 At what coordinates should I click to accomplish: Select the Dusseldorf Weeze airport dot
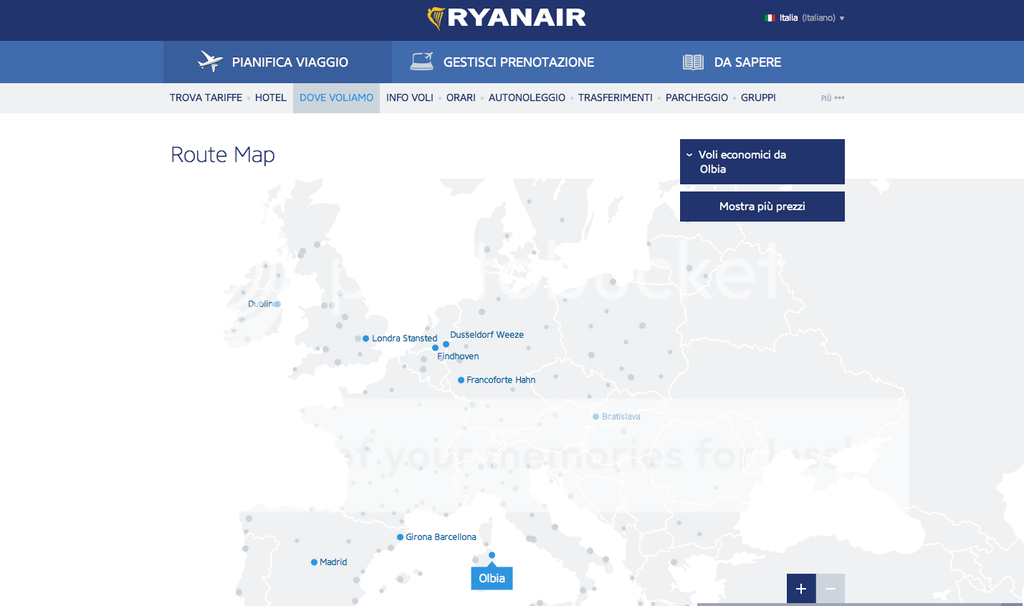click(x=446, y=344)
